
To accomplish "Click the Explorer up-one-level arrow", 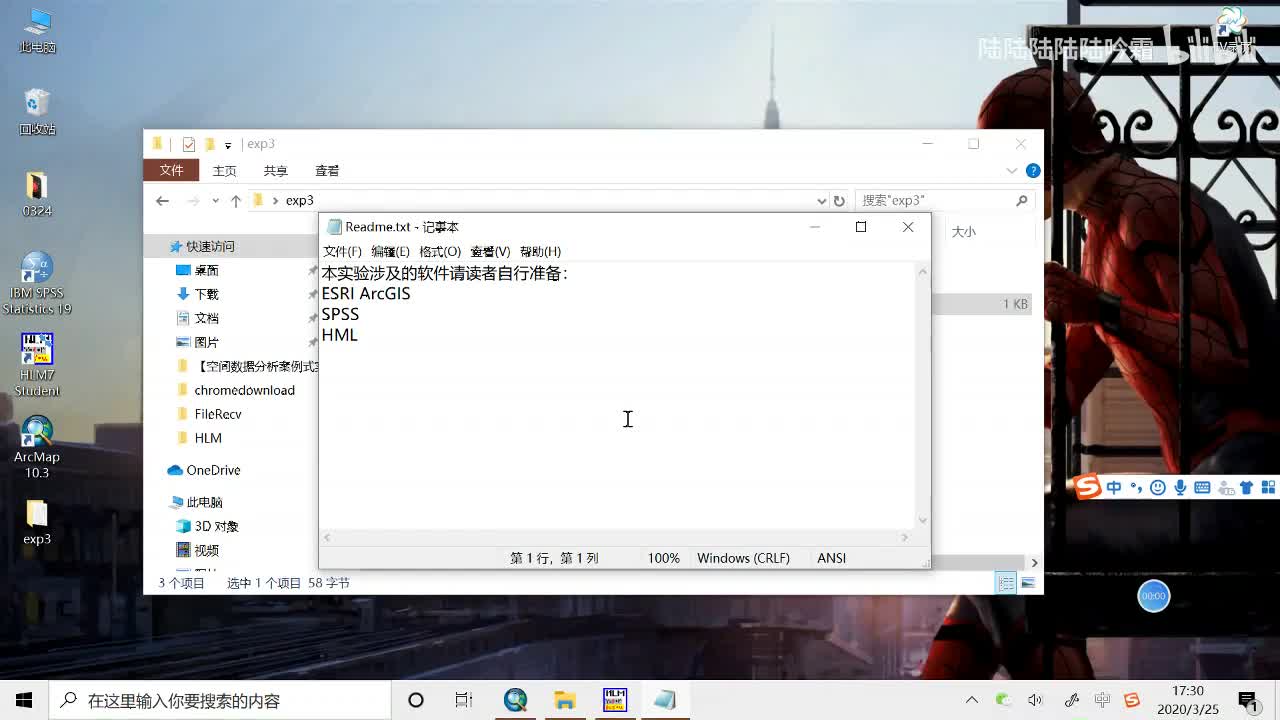I will click(x=236, y=200).
